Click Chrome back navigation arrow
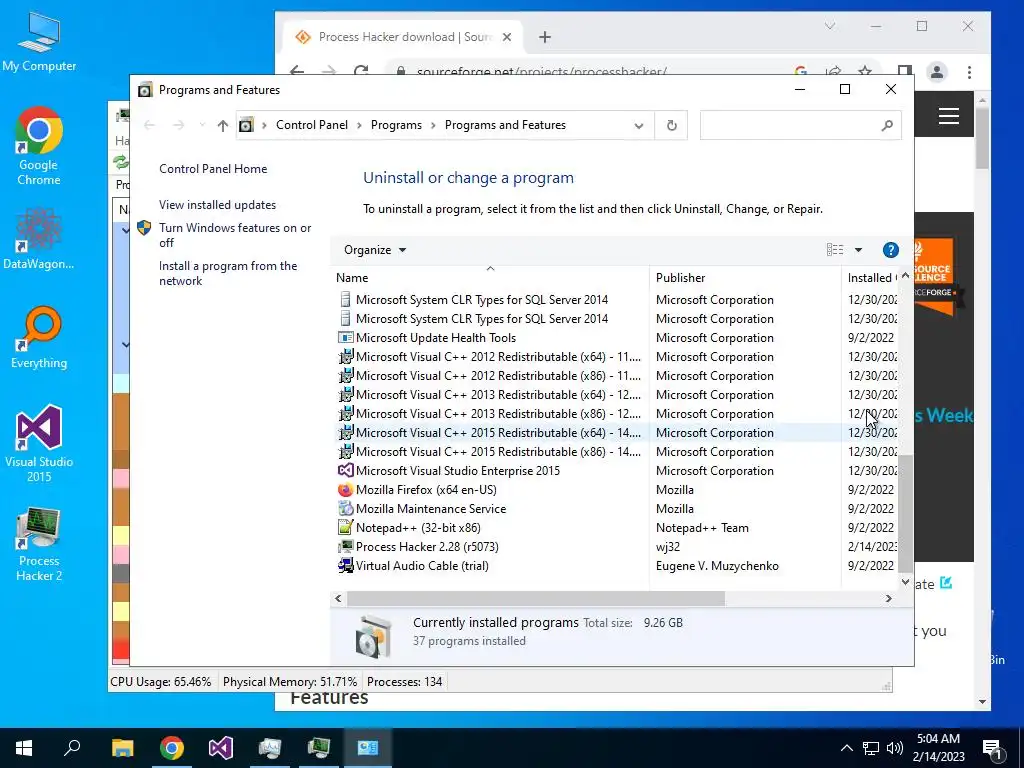 pos(297,71)
